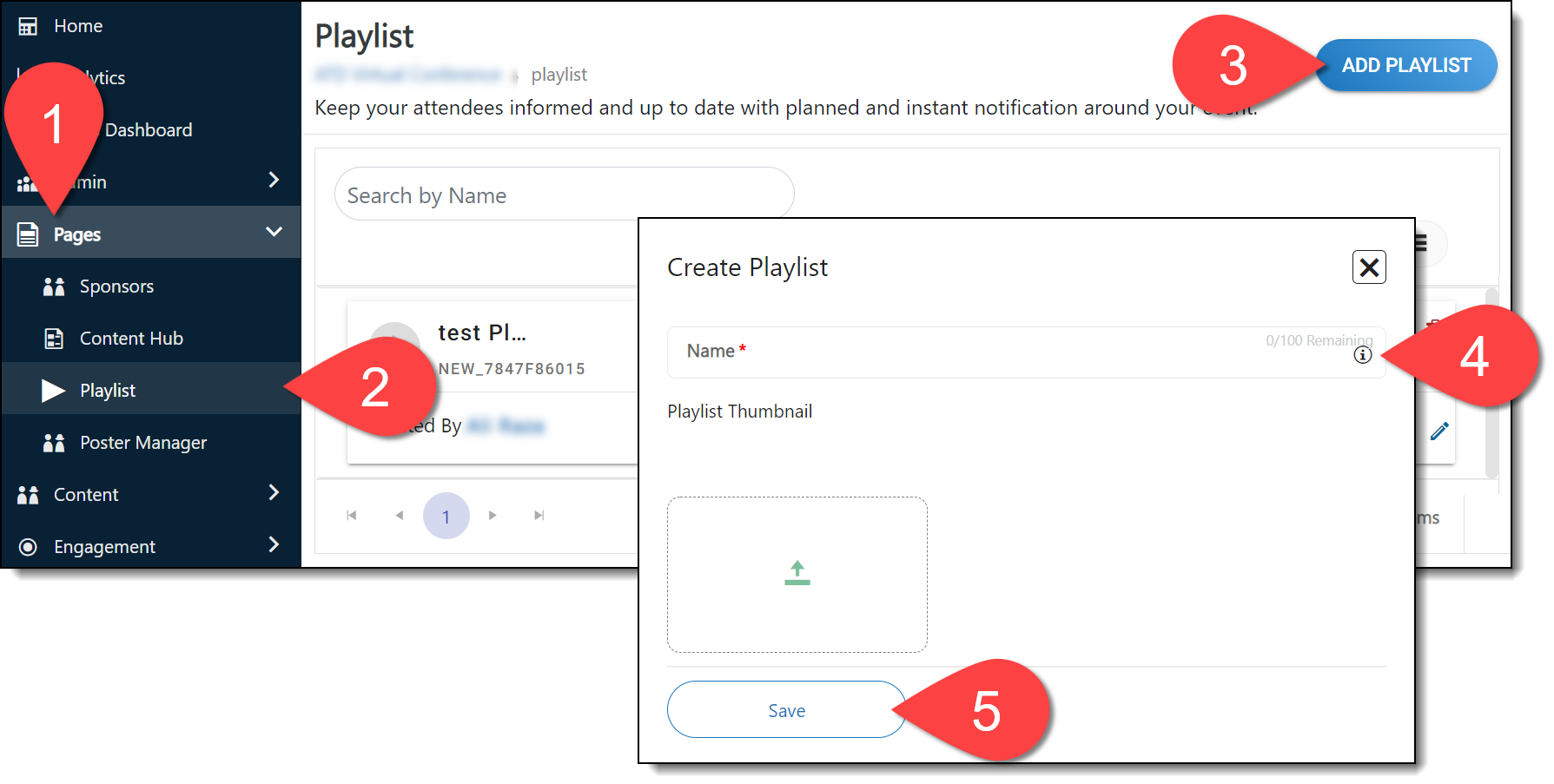This screenshot has width=1554, height=784.
Task: Click the info icon in Name field
Action: 1362,355
